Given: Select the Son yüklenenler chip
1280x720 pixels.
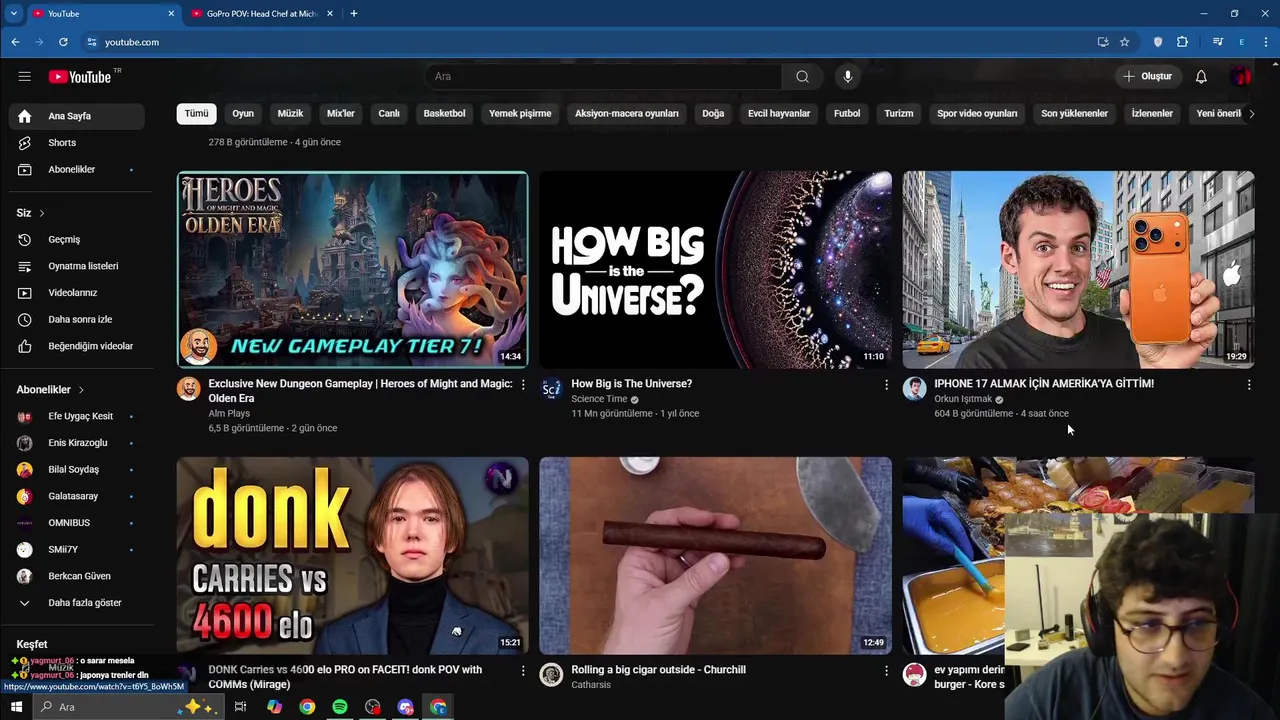Looking at the screenshot, I should tap(1074, 114).
